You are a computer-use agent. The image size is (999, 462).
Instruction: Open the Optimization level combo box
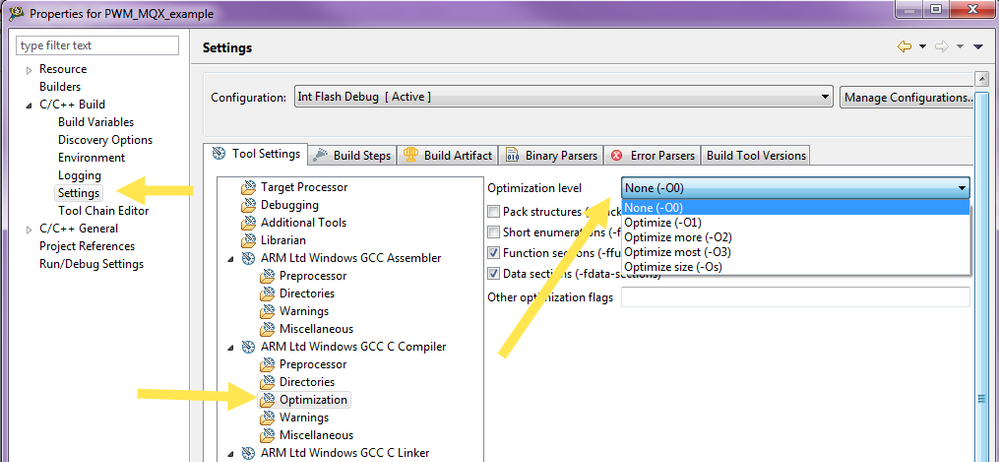(796, 188)
